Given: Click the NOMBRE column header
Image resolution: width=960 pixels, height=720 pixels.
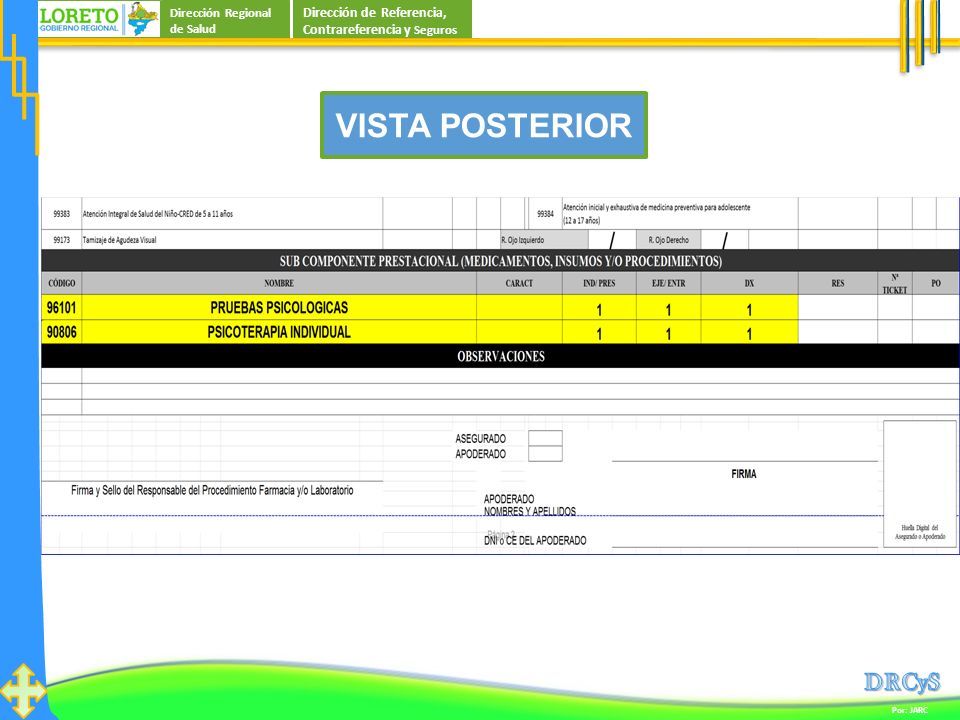Looking at the screenshot, I should tap(279, 283).
